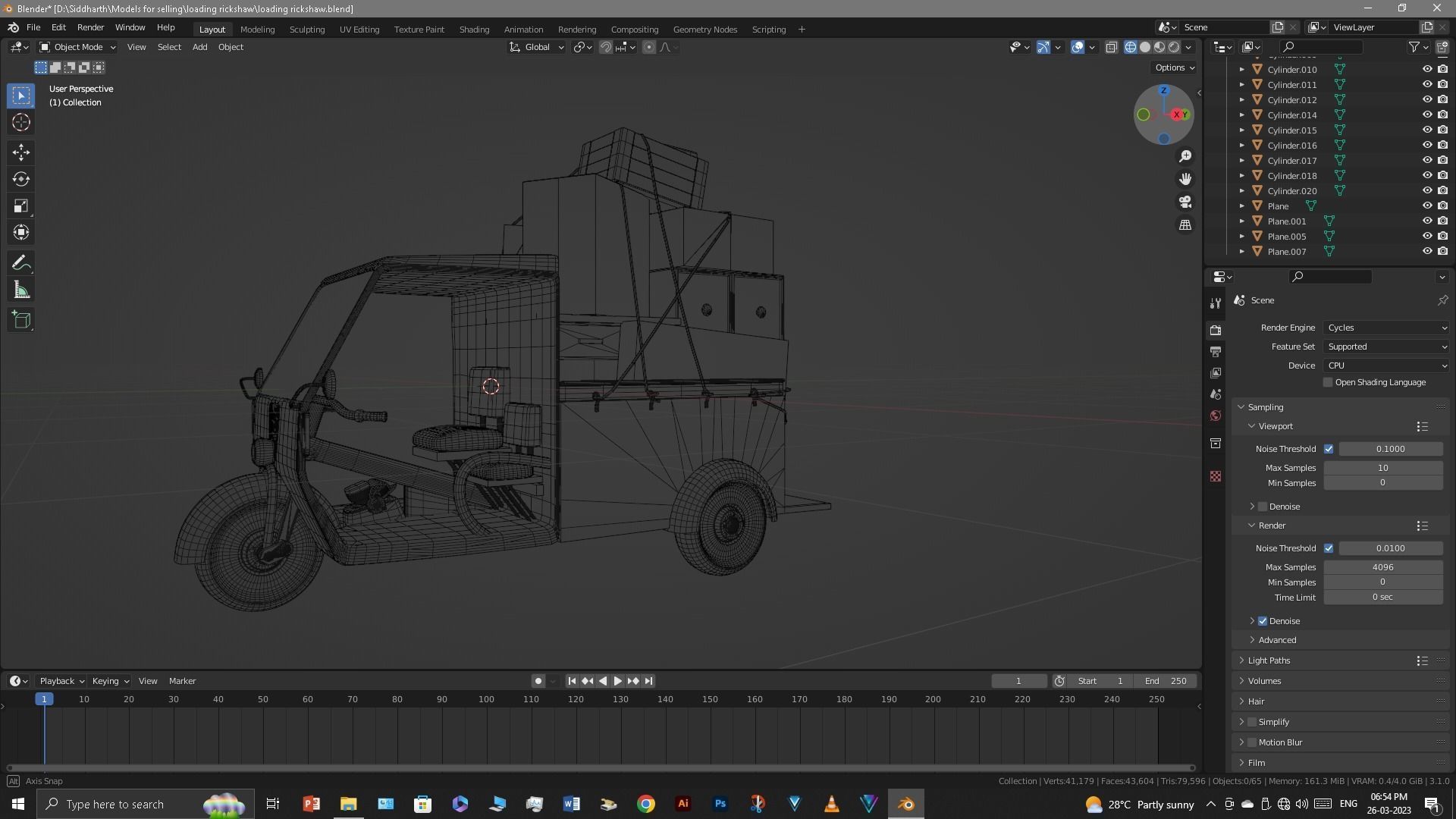
Task: Open the Collection properties tab
Action: (x=1216, y=443)
